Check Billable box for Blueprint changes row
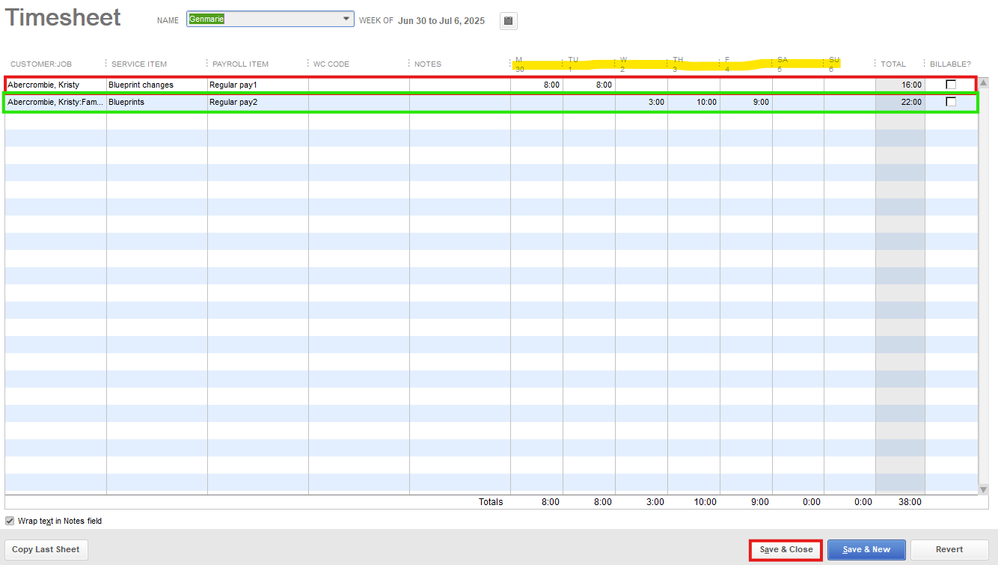Screen dimensions: 998x565 click(950, 85)
